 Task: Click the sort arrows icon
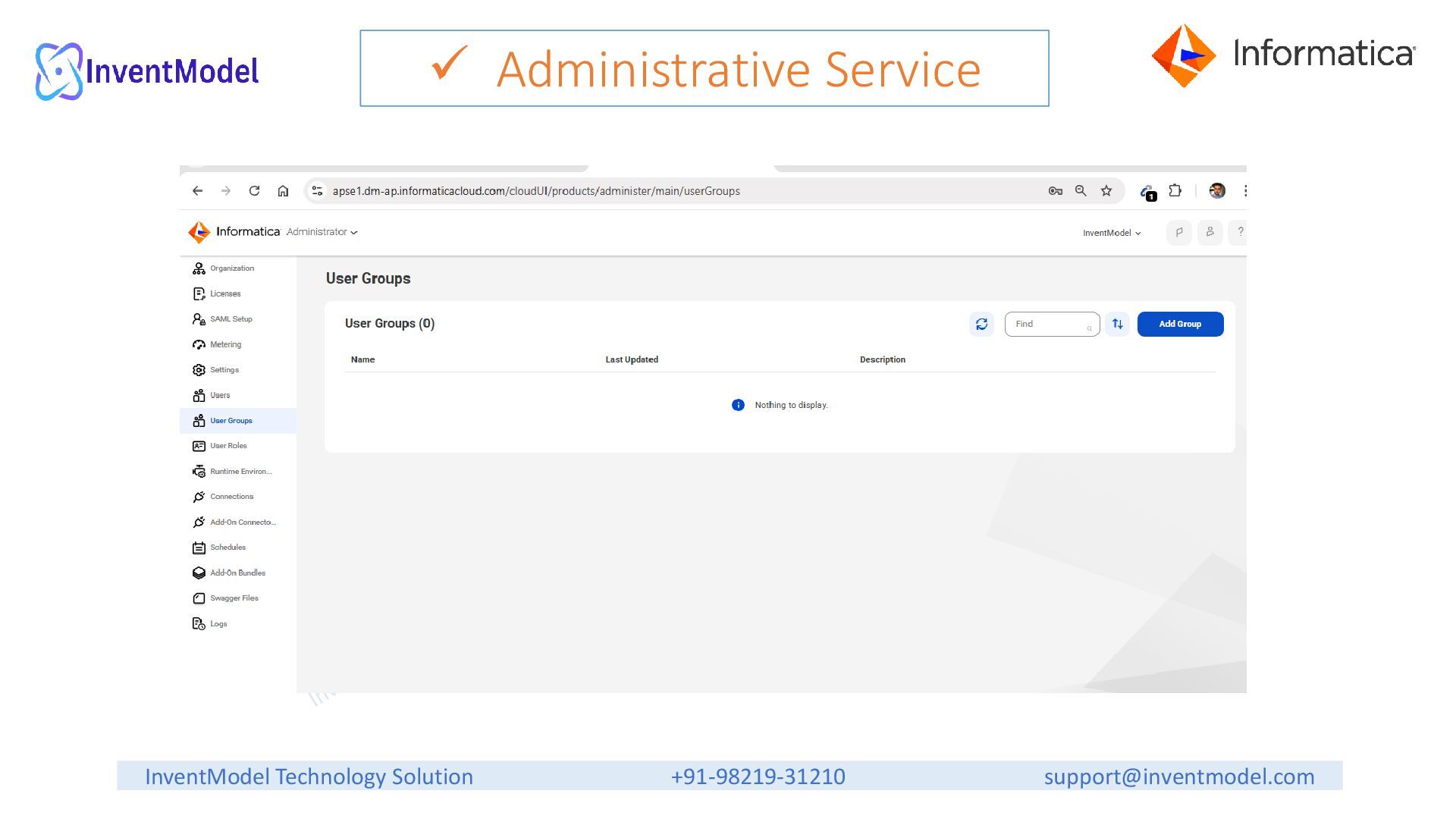point(1117,325)
